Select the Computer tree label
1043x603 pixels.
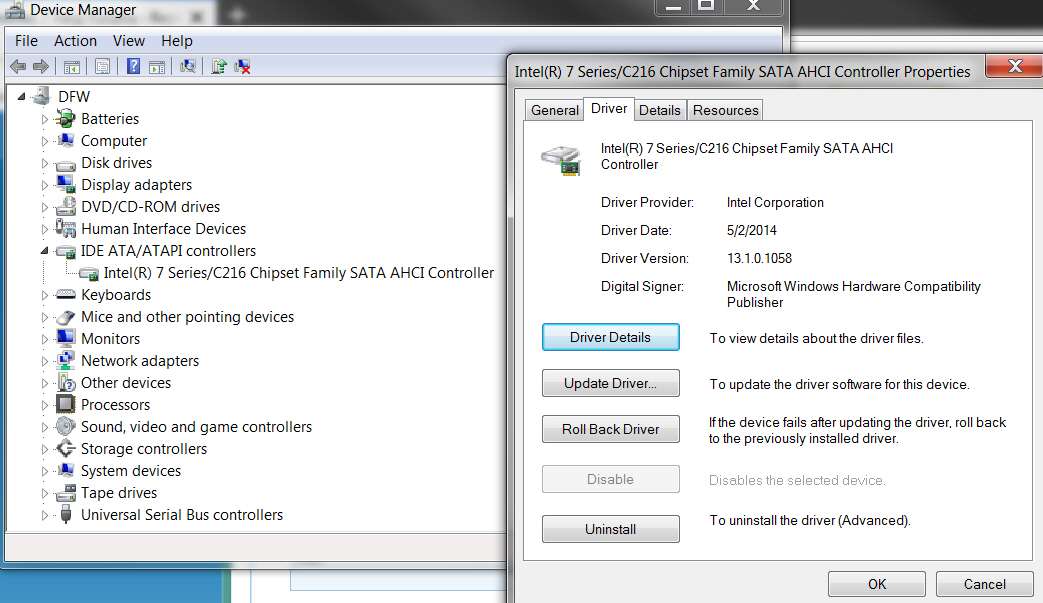pos(114,141)
